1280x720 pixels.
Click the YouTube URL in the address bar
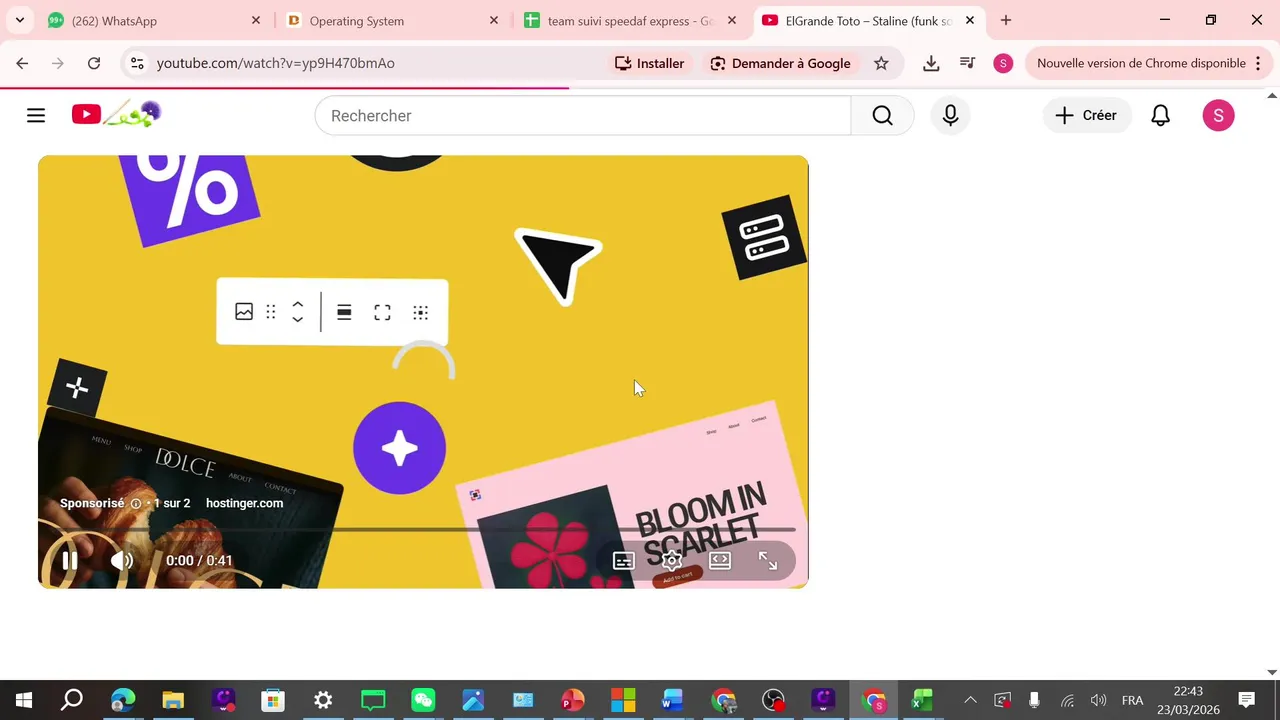(276, 63)
